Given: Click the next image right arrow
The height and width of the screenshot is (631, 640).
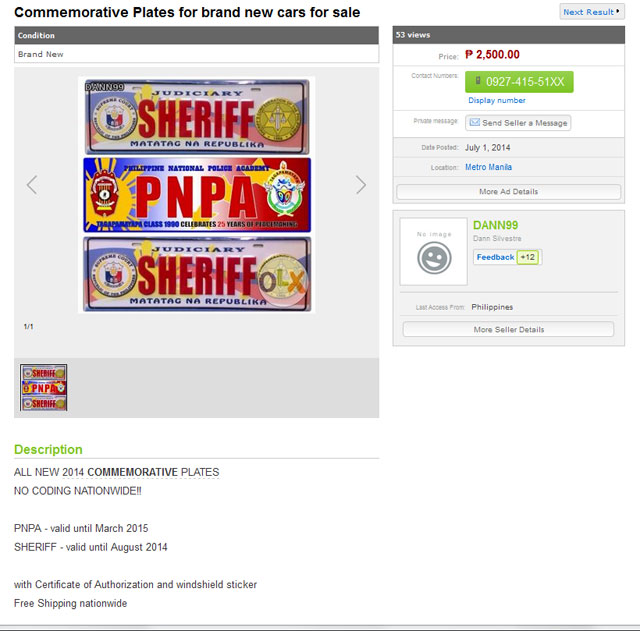Looking at the screenshot, I should coord(361,185).
